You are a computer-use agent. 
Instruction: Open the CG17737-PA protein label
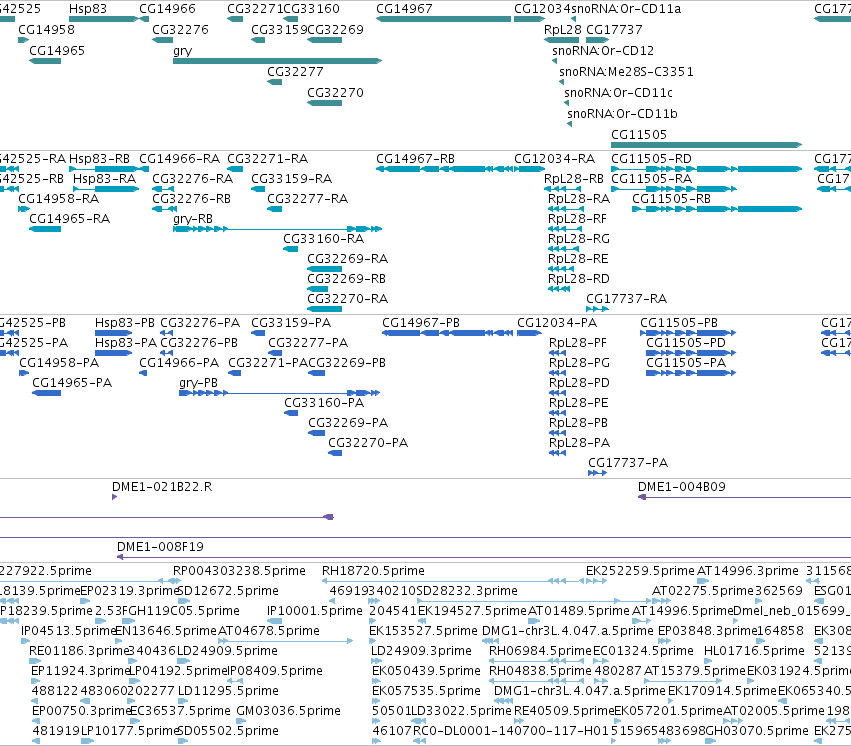pyautogui.click(x=628, y=463)
